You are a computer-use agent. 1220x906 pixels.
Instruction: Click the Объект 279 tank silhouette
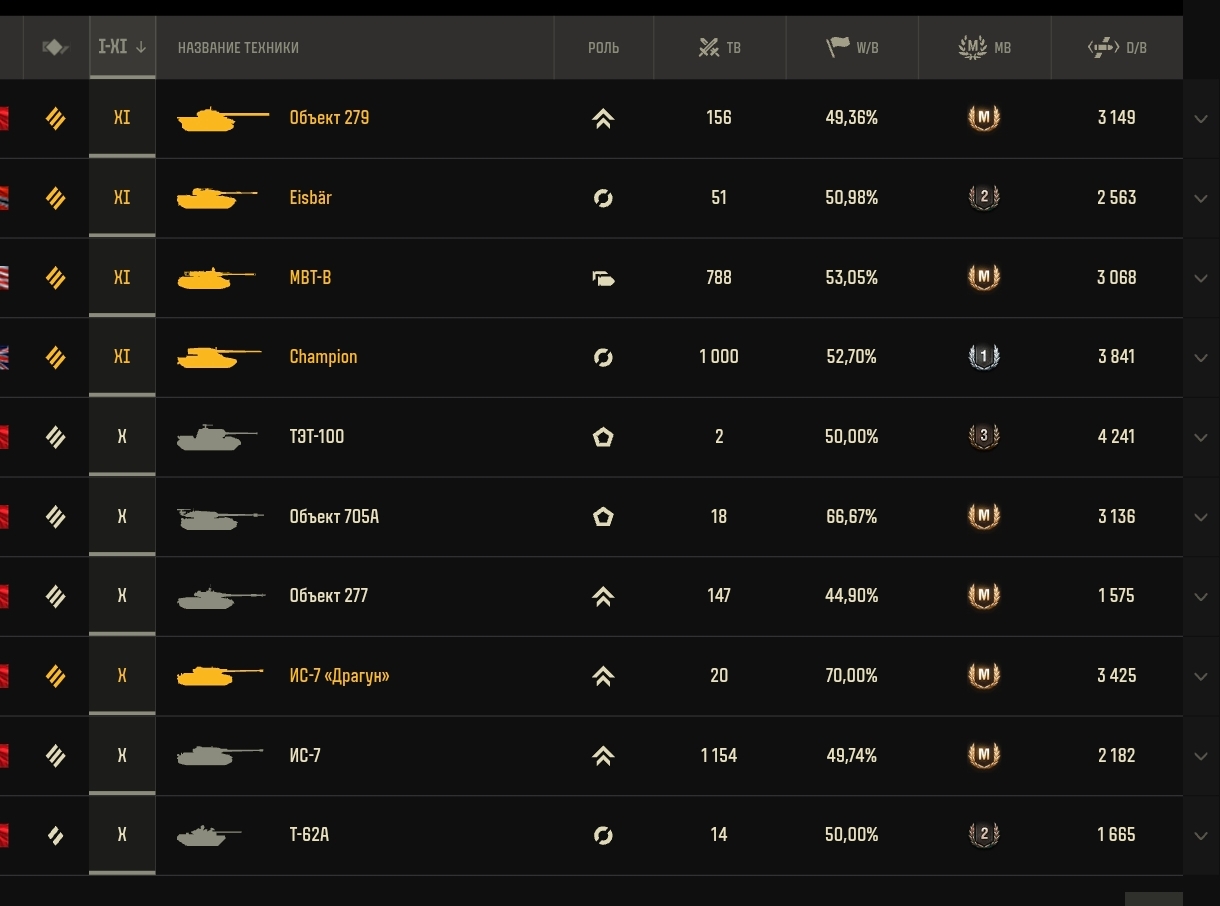pos(222,119)
